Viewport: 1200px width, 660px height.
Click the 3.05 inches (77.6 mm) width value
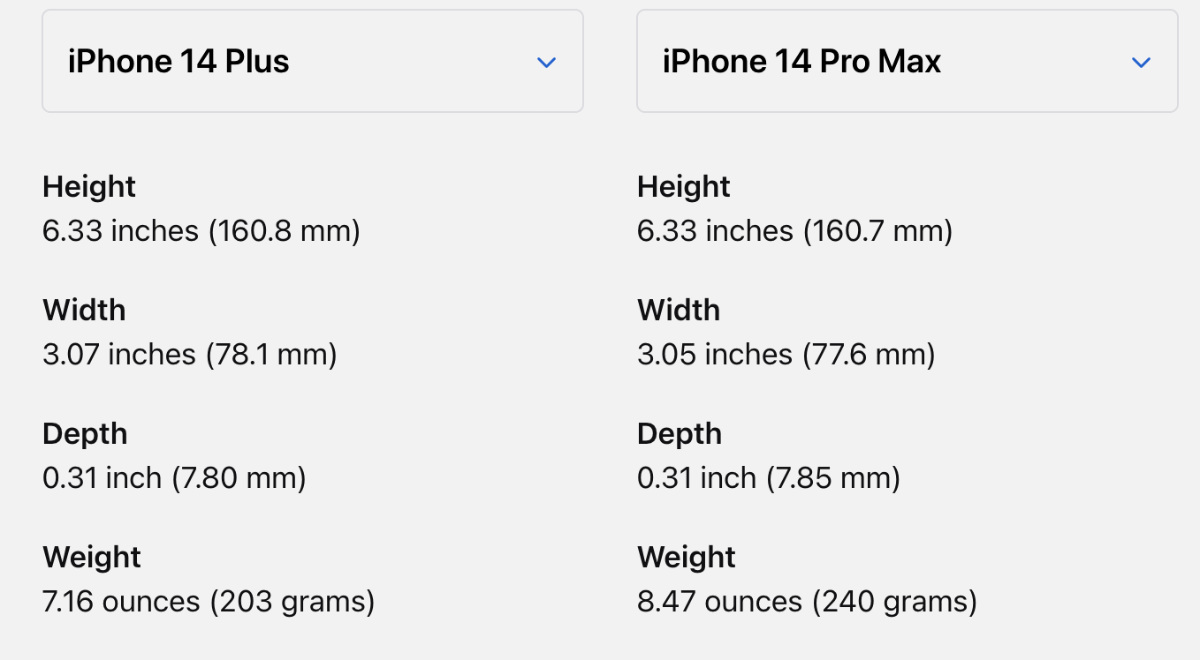pyautogui.click(x=786, y=354)
